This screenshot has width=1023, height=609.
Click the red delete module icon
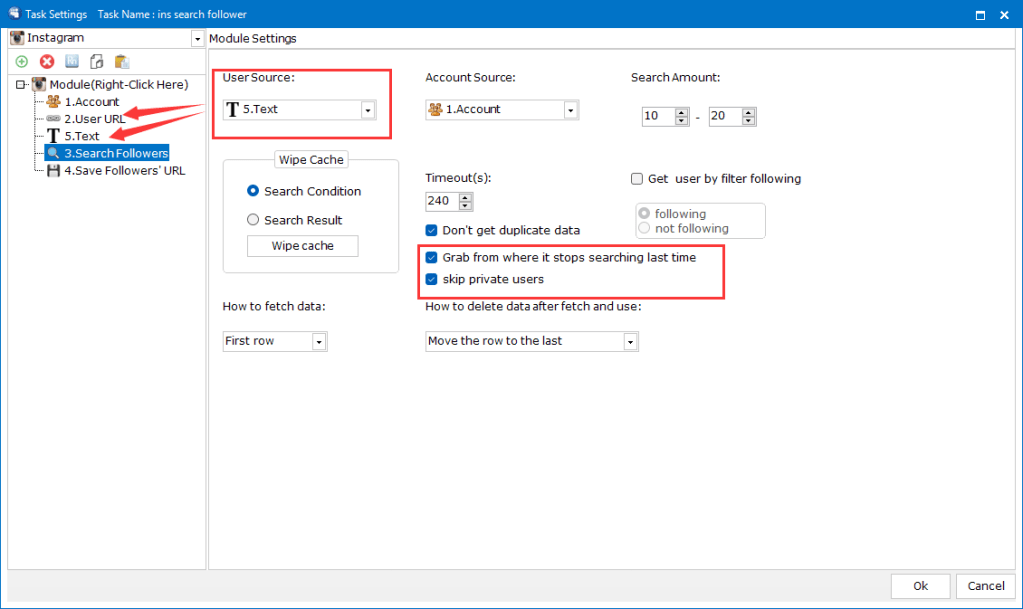point(47,62)
